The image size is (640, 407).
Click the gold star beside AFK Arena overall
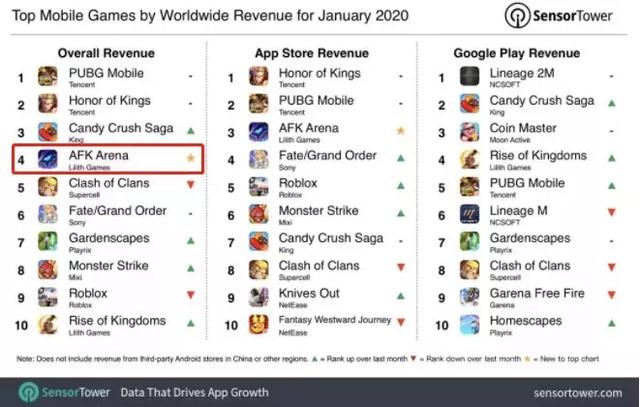pos(191,159)
